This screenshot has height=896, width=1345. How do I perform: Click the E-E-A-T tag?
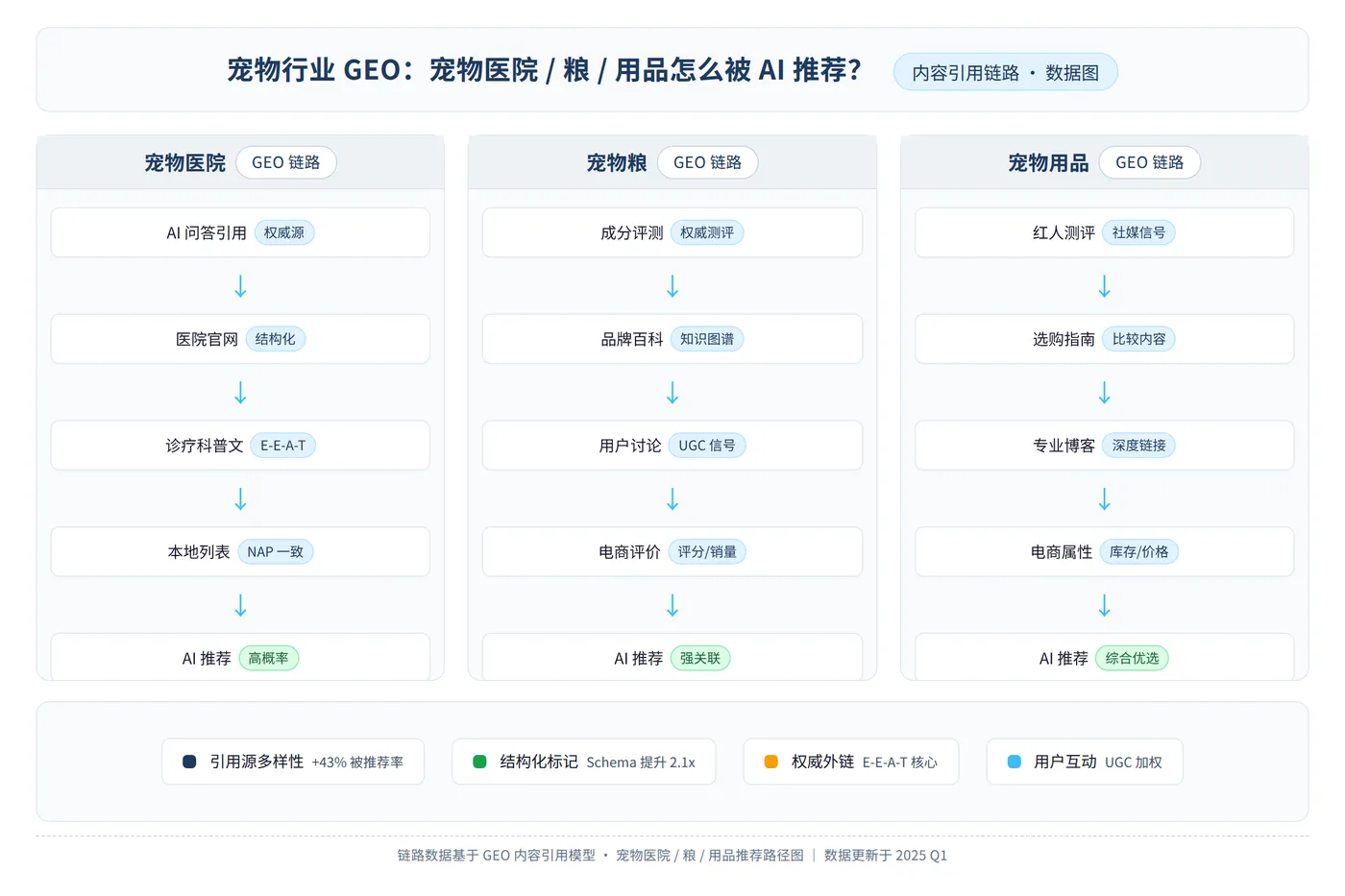tap(283, 446)
